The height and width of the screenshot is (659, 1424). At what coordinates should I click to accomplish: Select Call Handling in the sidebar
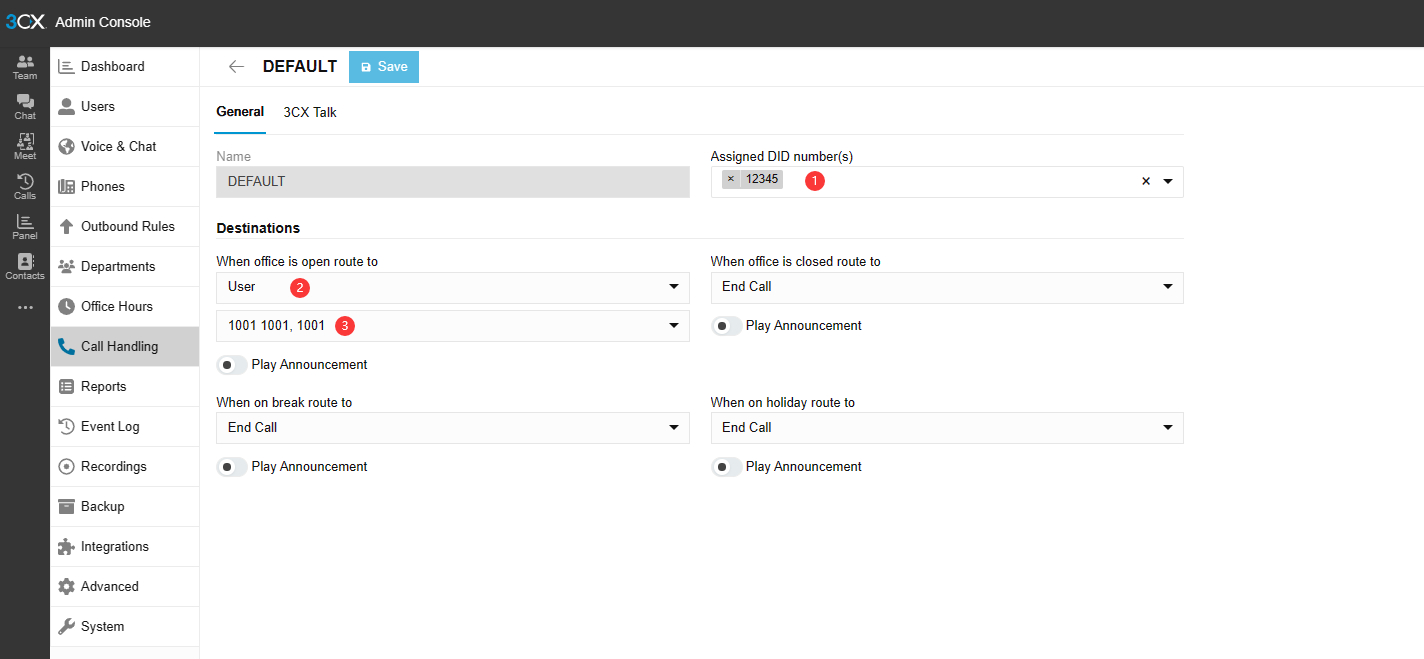(x=125, y=347)
